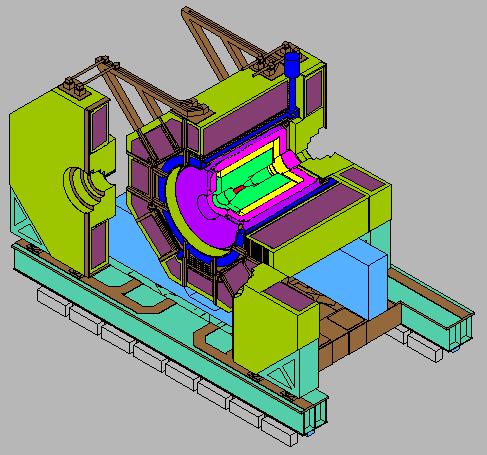The image size is (487, 455).
Task: Click the small red element at detector center
Action: coord(239,189)
